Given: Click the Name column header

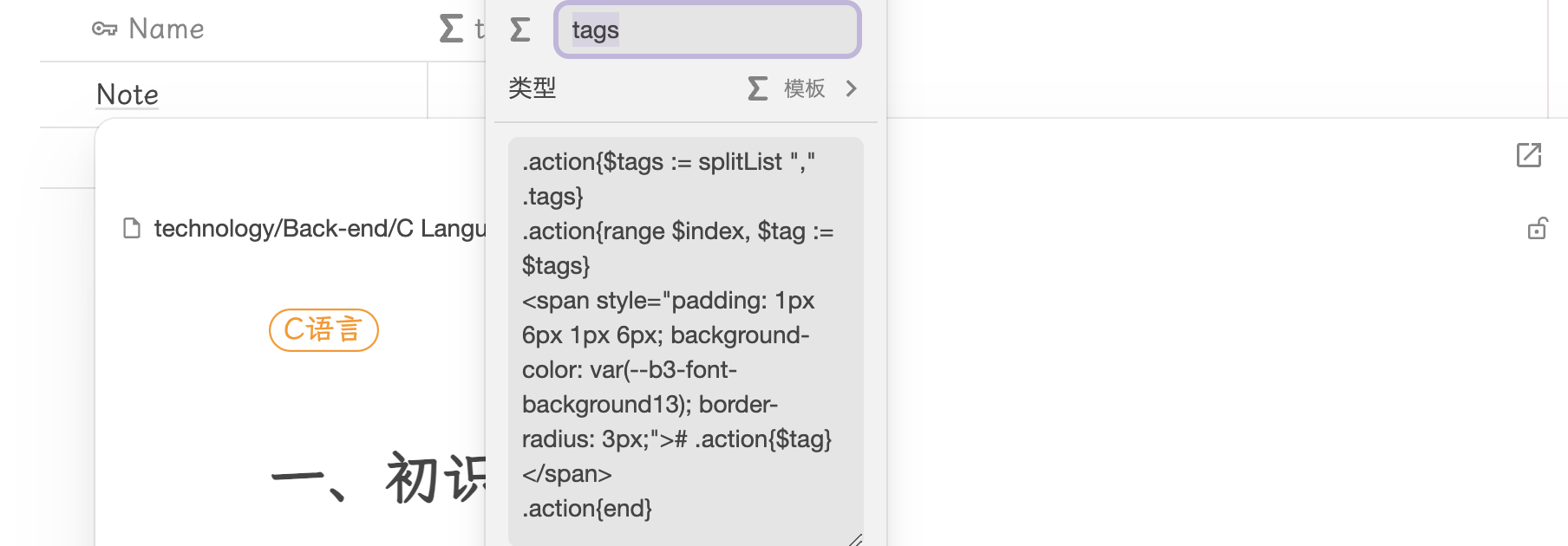Looking at the screenshot, I should 166,29.
